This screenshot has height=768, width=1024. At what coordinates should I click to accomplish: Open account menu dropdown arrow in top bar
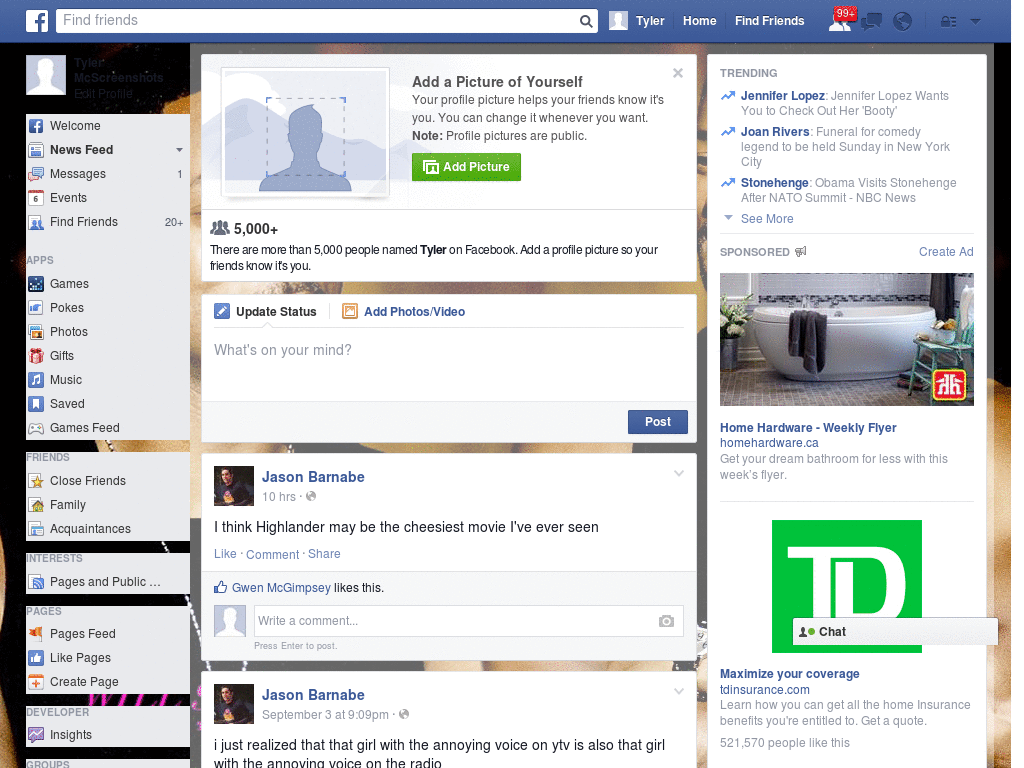coord(976,22)
